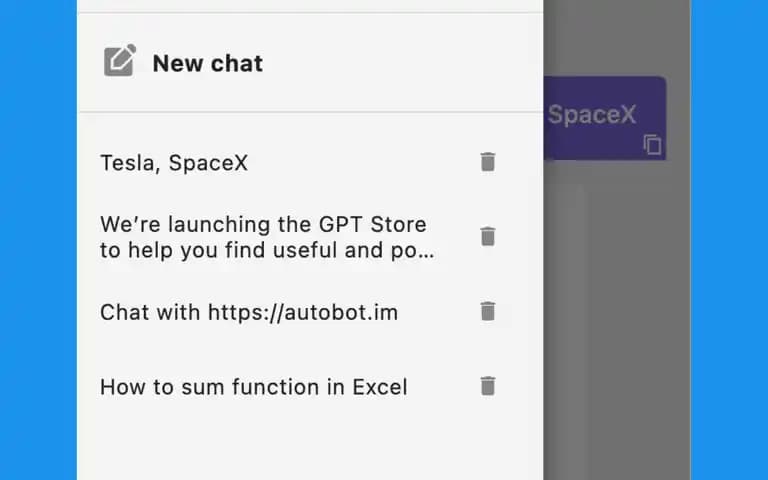The image size is (768, 480).
Task: Click the blue margin right of the dimmed panel
Action: [x=729, y=240]
